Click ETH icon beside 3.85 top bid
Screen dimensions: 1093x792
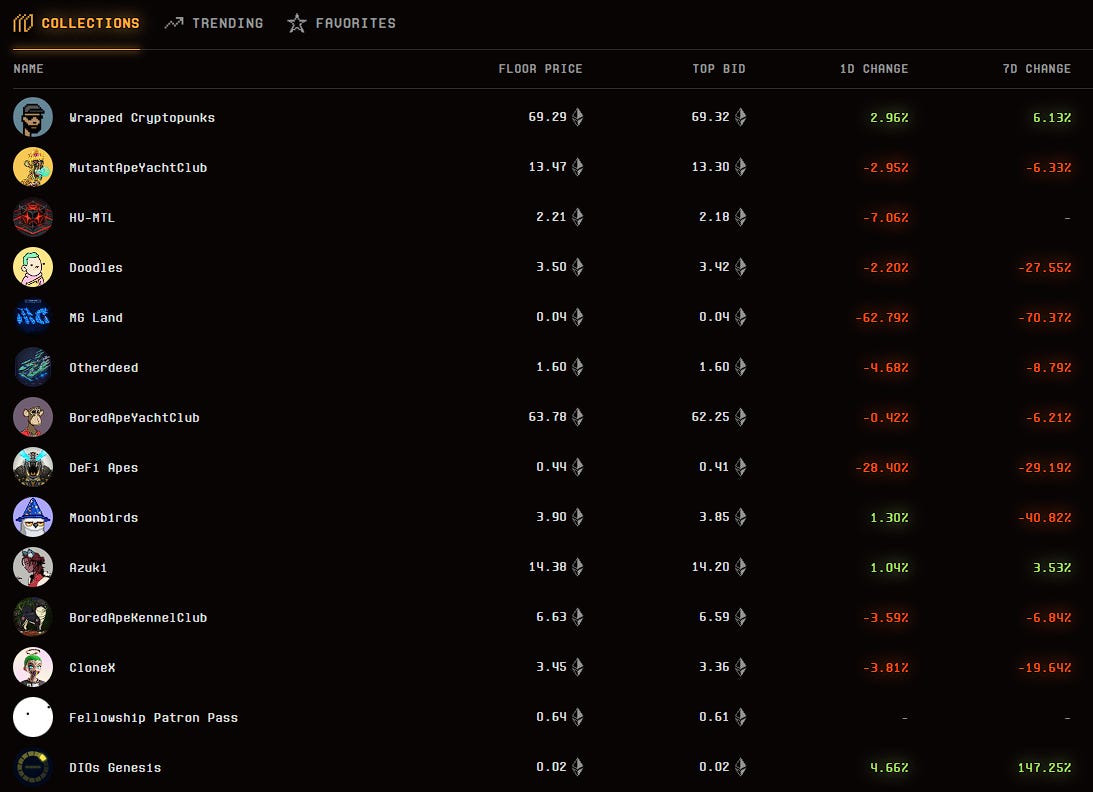point(740,517)
